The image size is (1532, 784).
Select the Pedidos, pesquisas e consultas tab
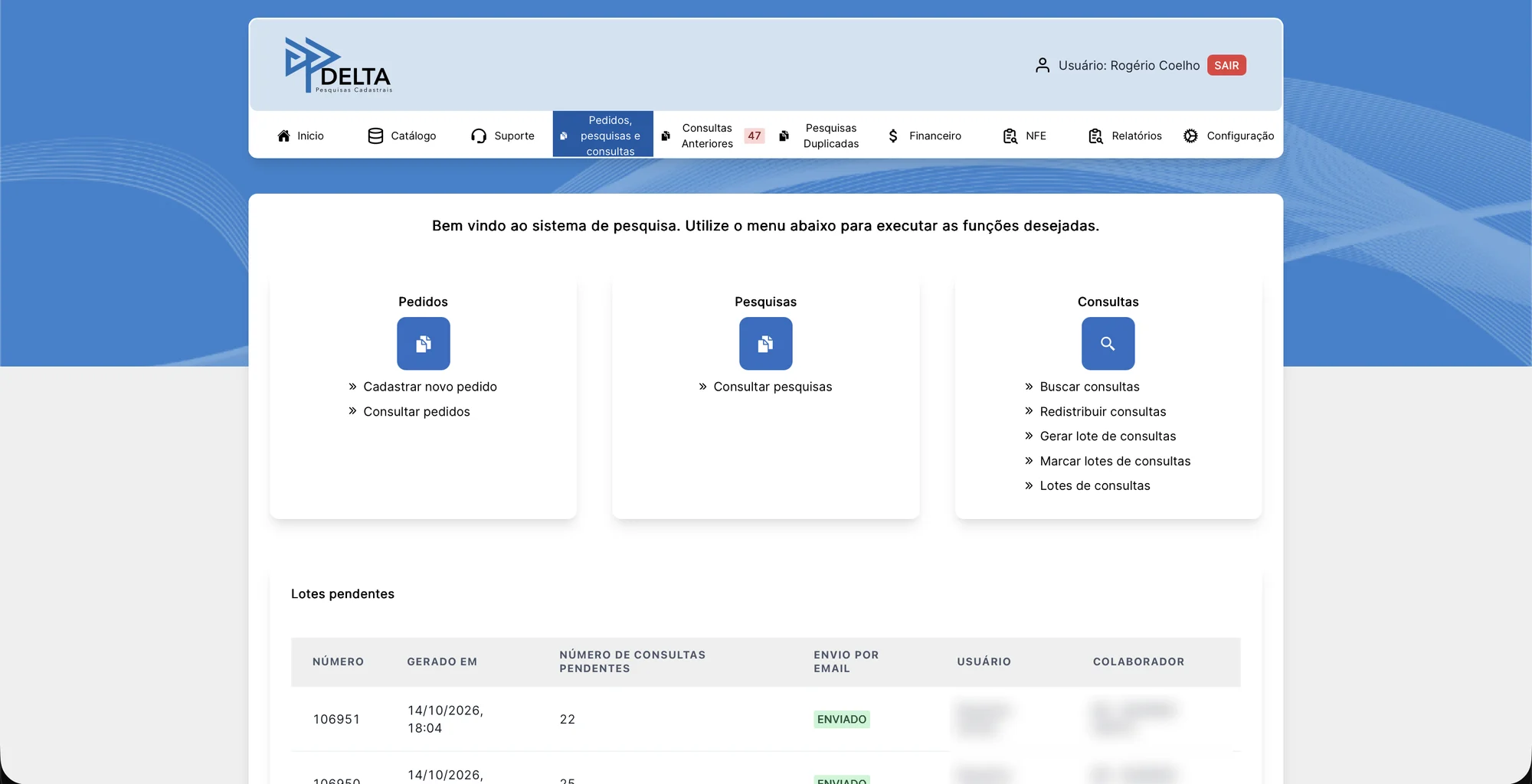click(x=603, y=135)
